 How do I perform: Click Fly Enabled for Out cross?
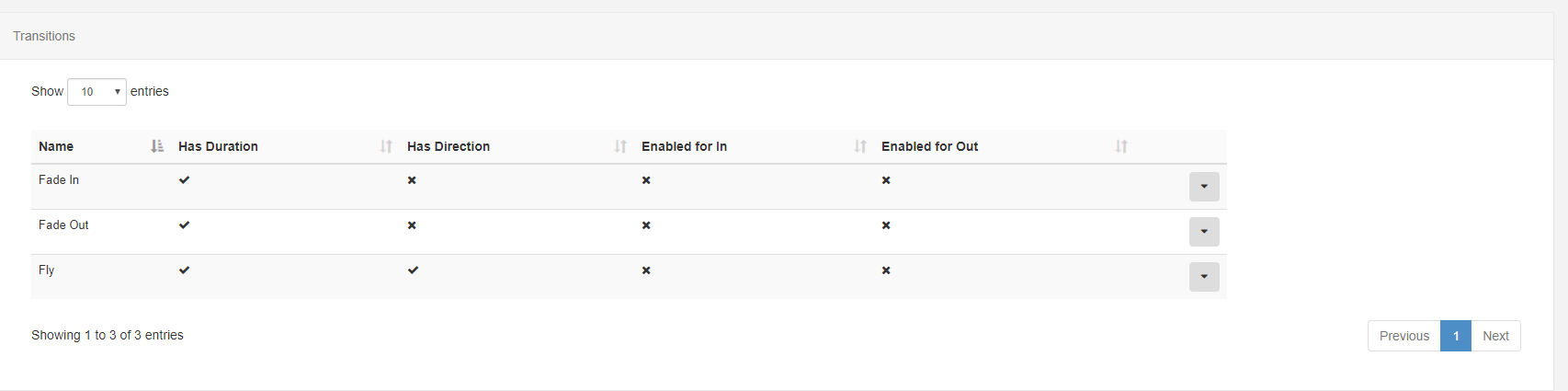tap(886, 270)
